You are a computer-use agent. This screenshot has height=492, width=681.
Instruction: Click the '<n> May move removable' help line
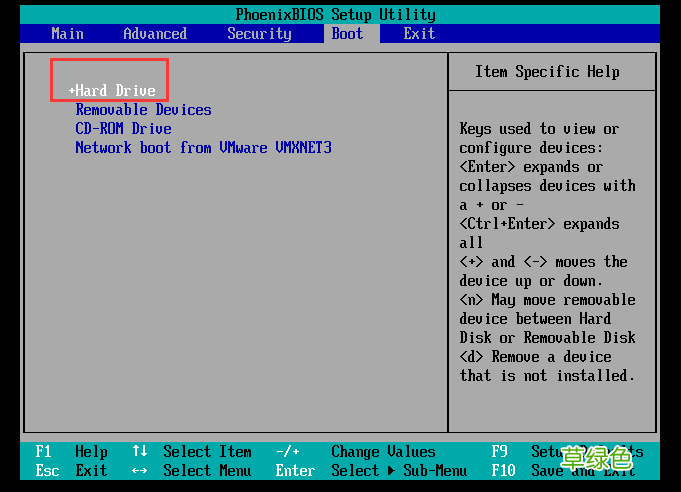[547, 300]
